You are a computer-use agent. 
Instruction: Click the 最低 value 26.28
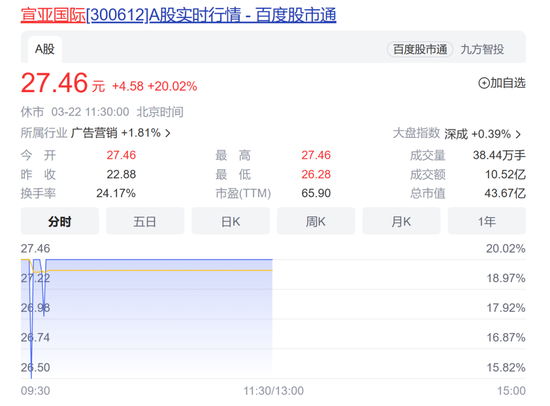click(316, 174)
